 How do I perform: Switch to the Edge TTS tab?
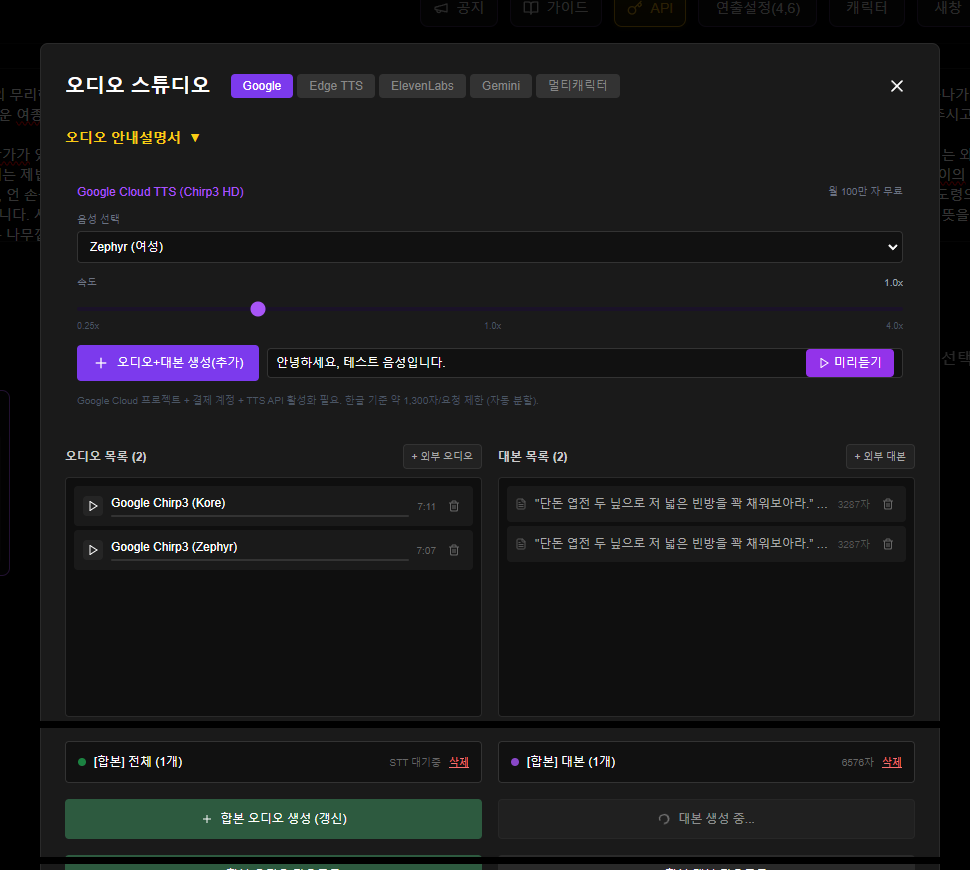pos(335,86)
